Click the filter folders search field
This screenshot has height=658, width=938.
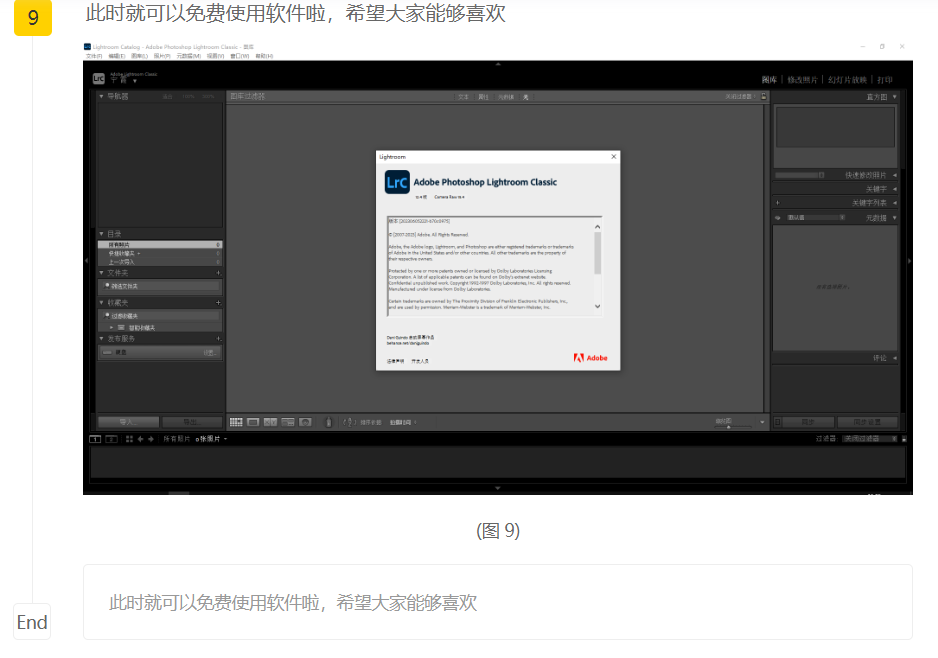point(160,286)
